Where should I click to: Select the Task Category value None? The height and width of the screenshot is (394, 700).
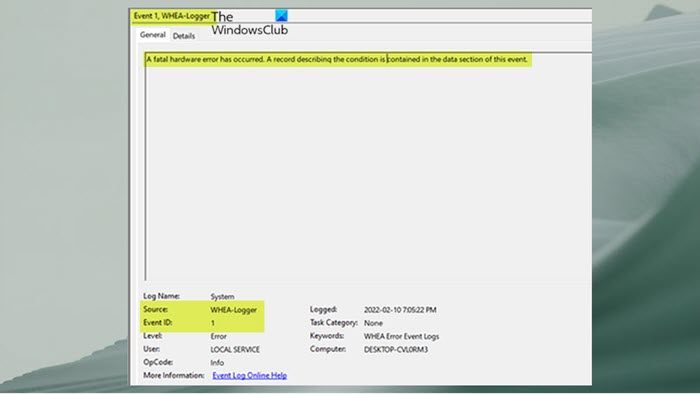373,323
